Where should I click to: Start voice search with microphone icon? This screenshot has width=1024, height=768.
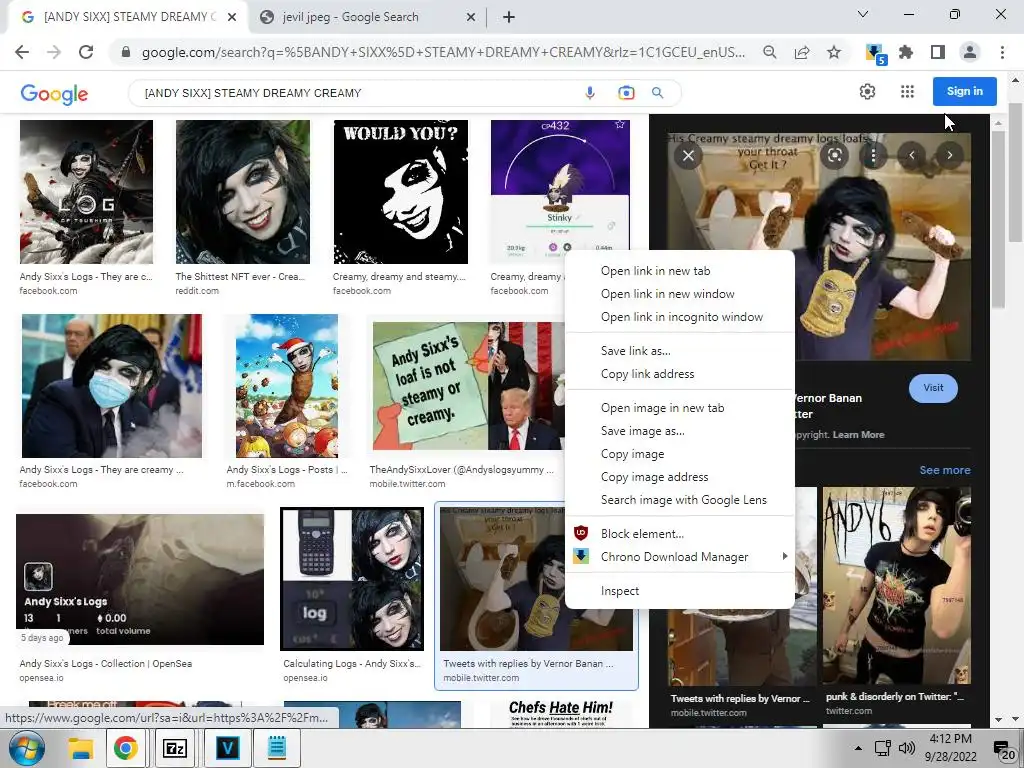590,93
